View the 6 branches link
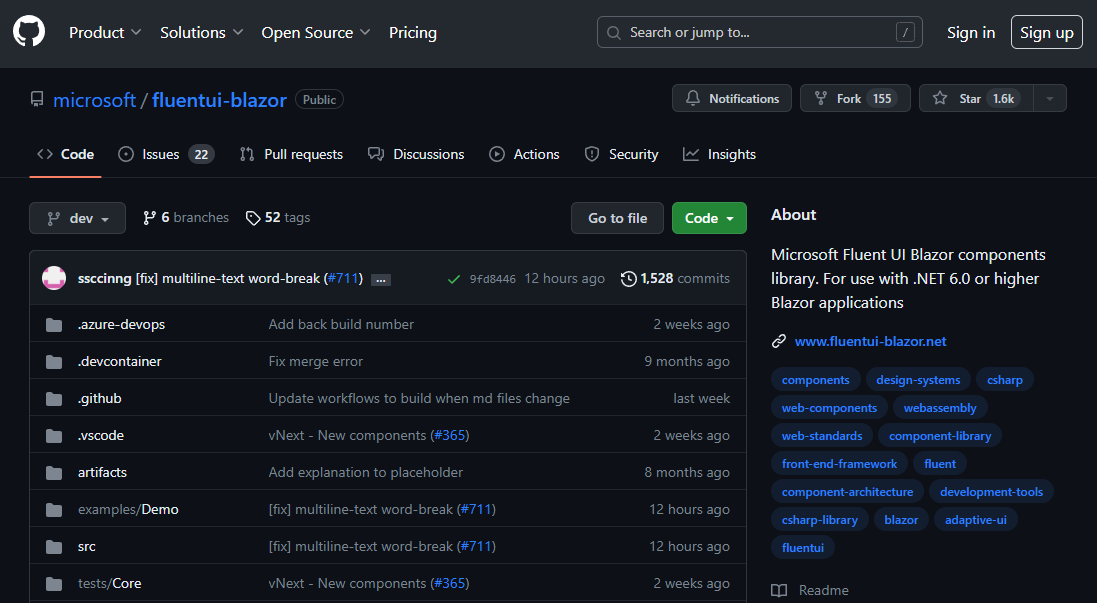The width and height of the screenshot is (1097, 603). 185,218
